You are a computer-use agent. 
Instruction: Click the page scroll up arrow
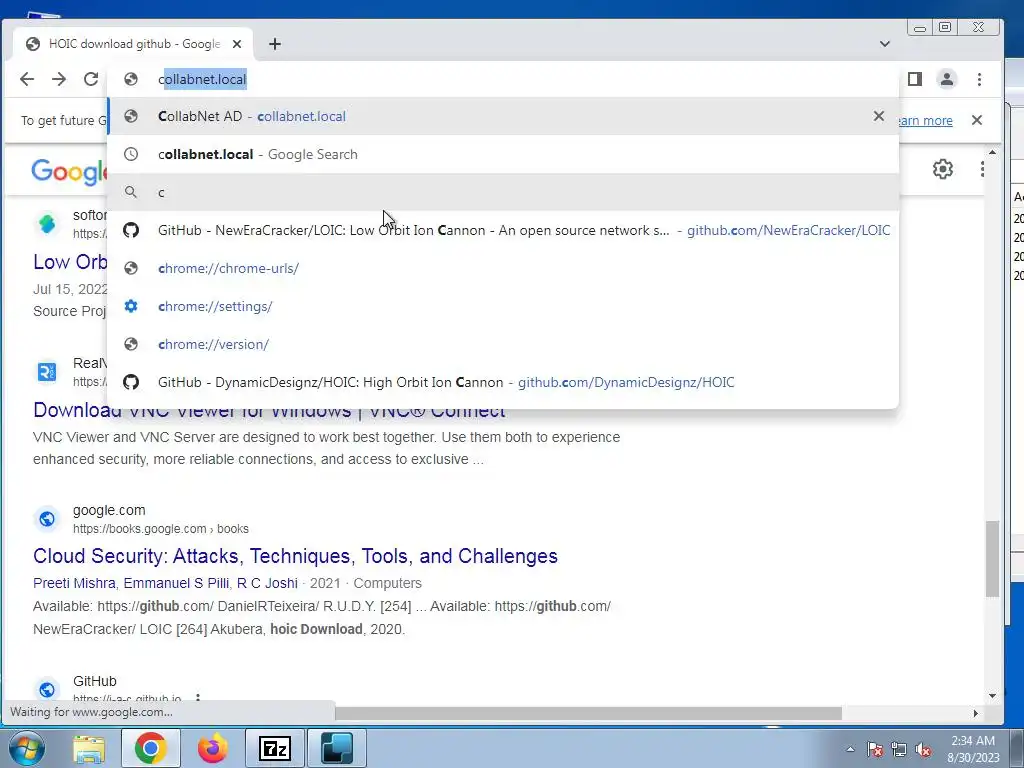[992, 152]
